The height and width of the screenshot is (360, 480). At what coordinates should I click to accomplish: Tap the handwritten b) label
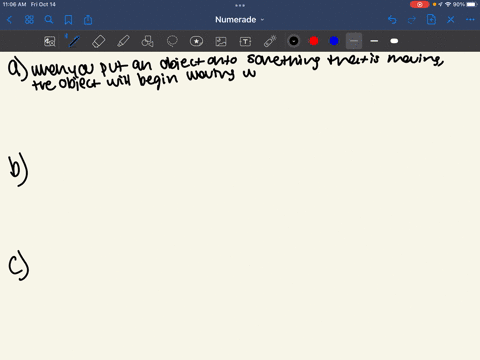pos(18,169)
